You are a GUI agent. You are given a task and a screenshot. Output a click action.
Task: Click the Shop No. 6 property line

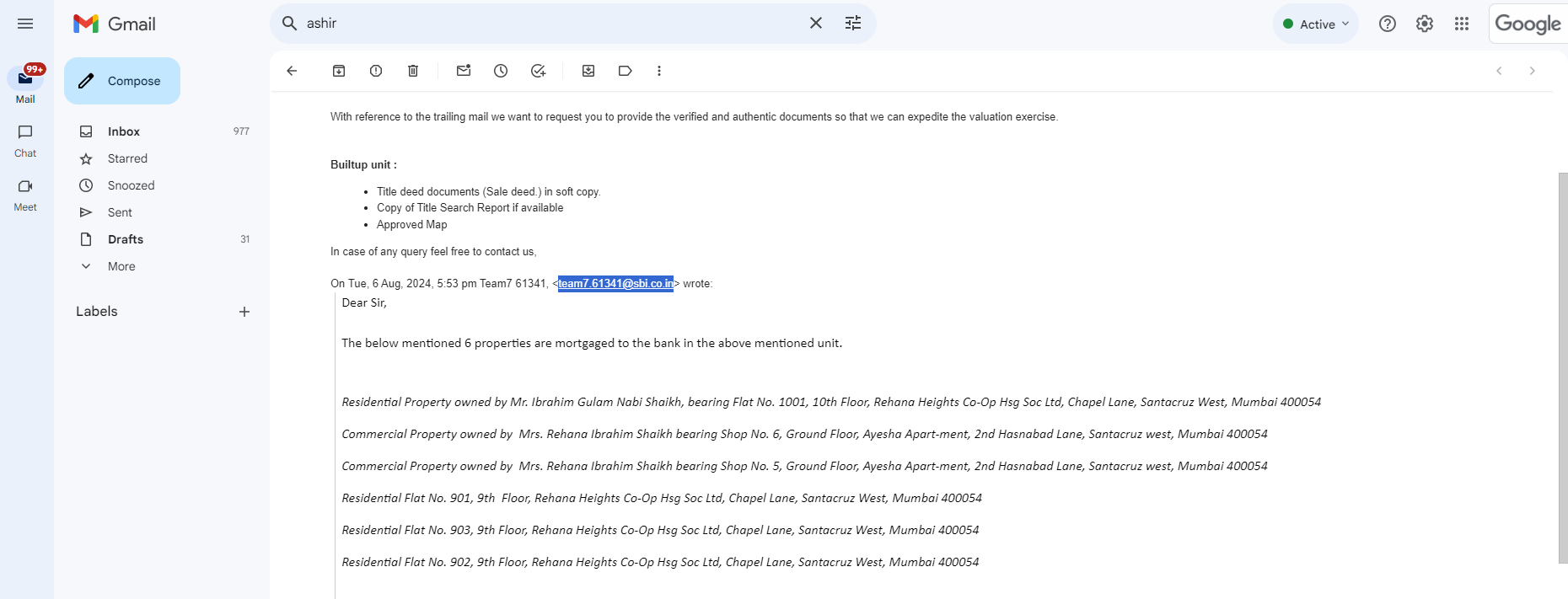tap(804, 434)
